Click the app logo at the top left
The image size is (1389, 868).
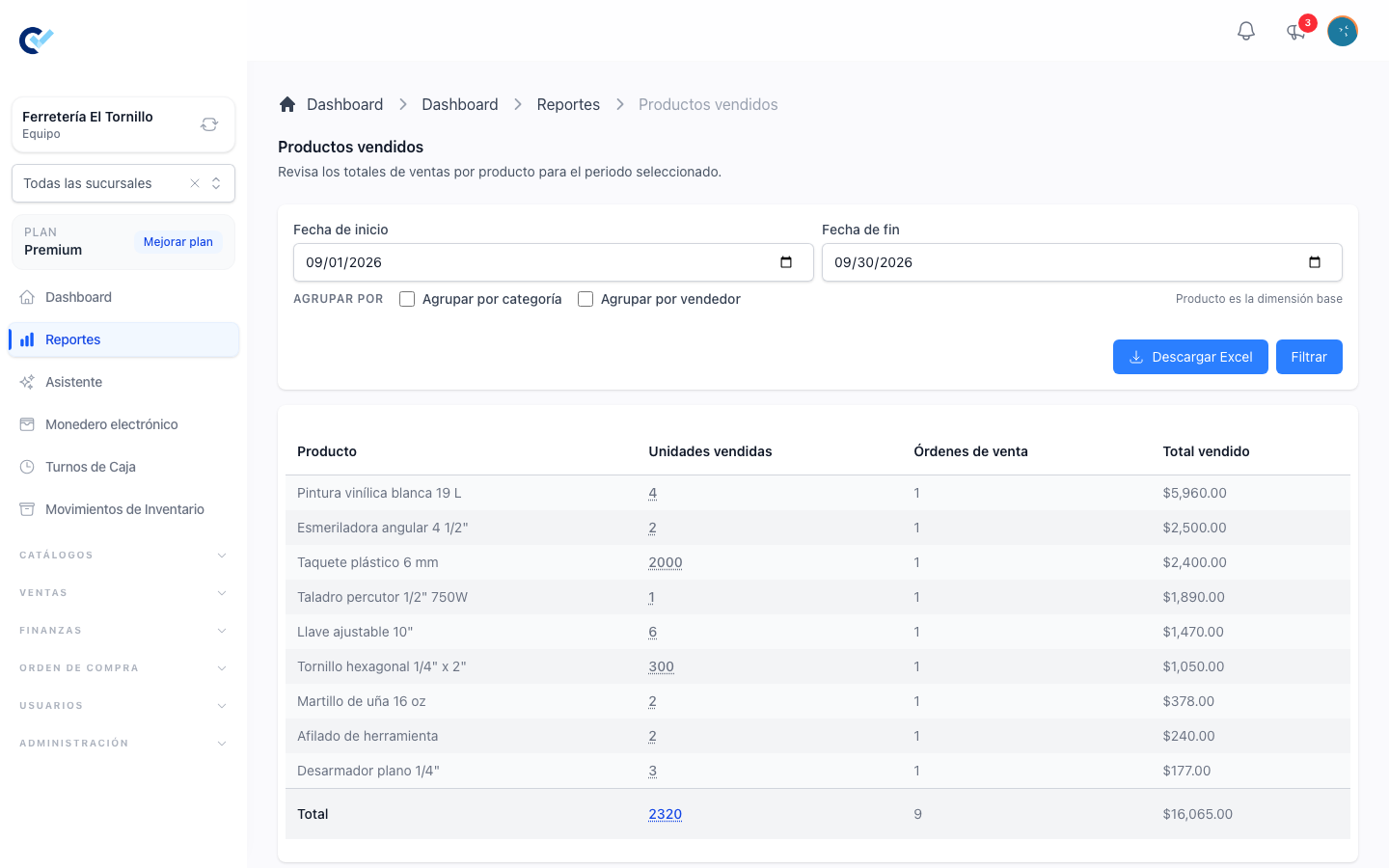click(36, 40)
